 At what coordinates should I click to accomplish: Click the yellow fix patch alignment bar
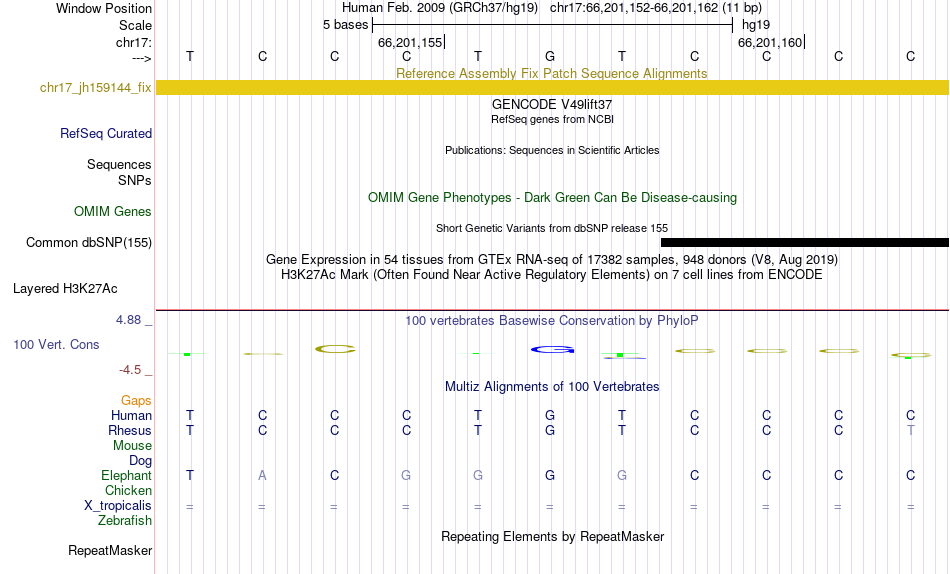552,87
